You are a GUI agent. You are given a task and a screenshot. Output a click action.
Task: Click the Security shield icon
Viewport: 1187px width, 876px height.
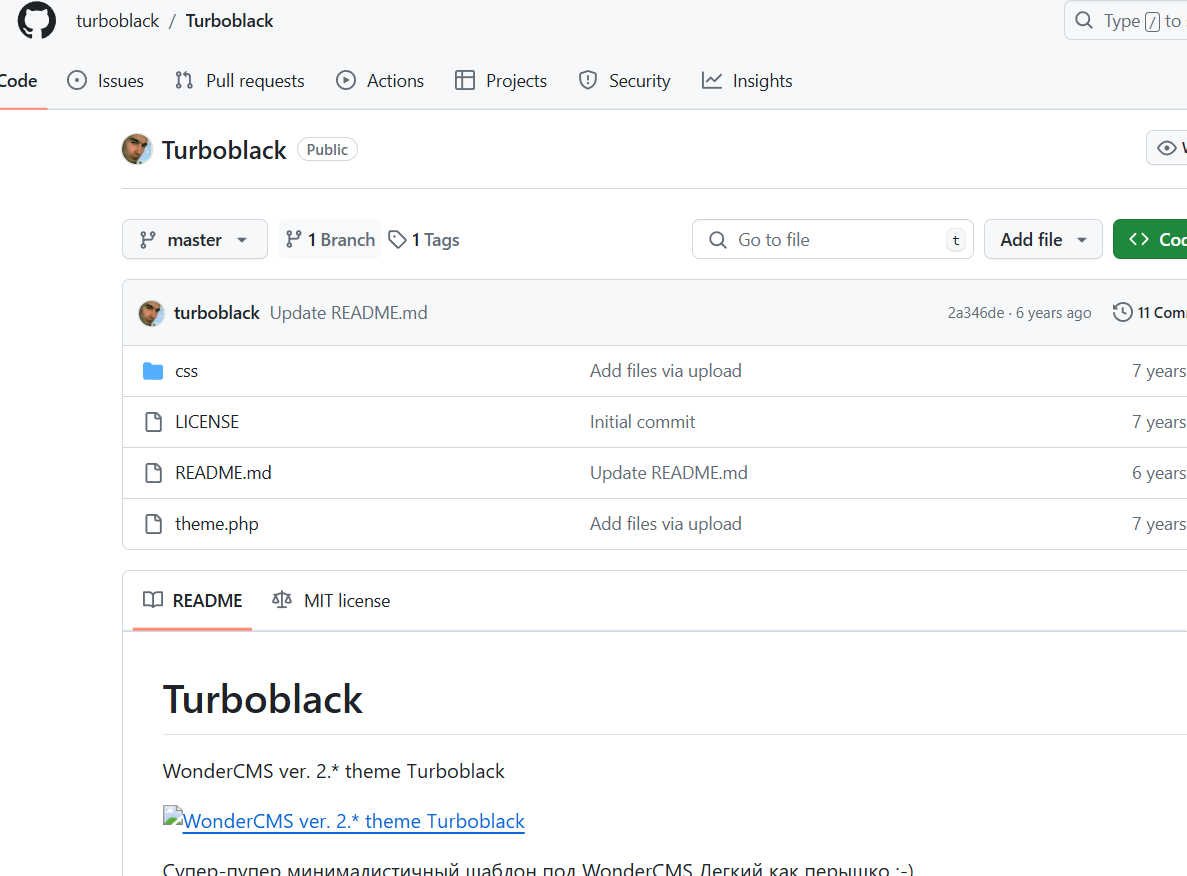coord(587,80)
